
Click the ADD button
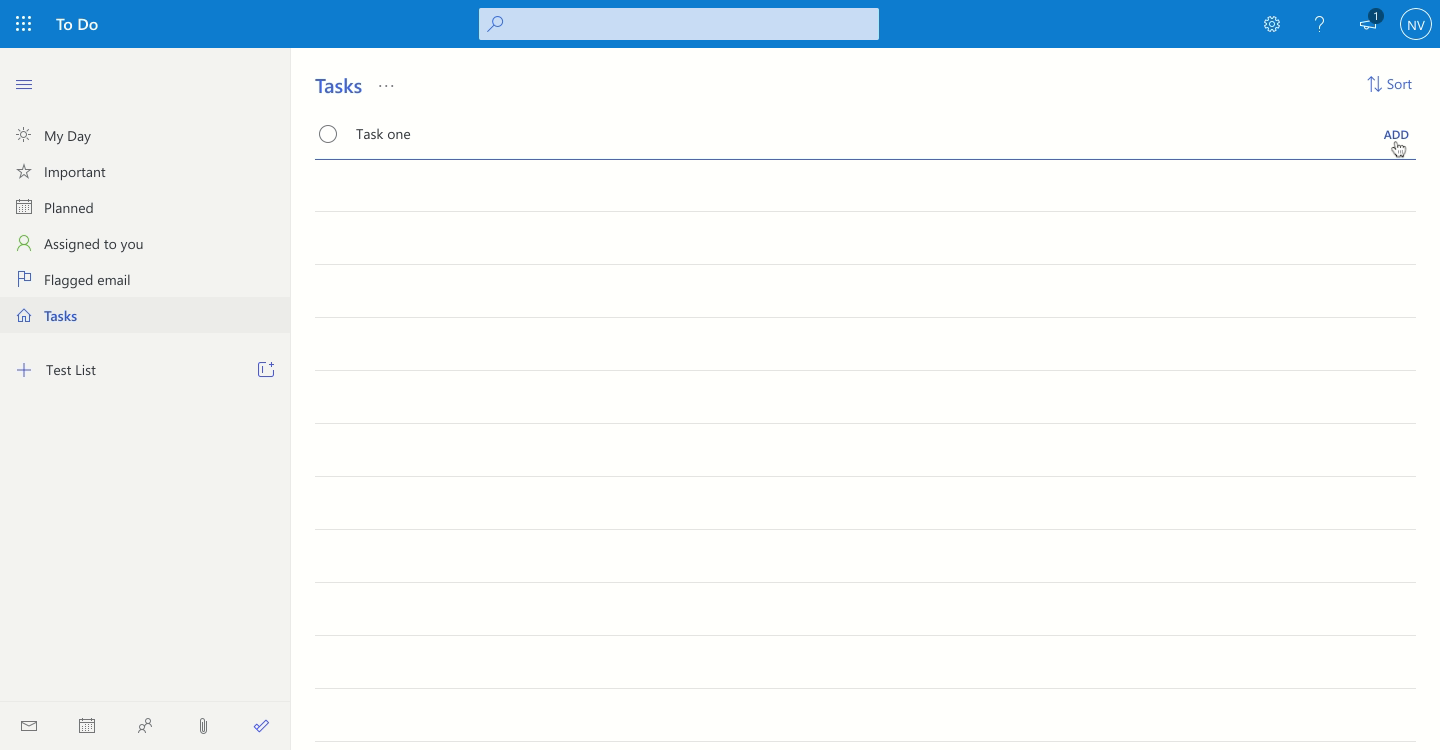(x=1396, y=134)
